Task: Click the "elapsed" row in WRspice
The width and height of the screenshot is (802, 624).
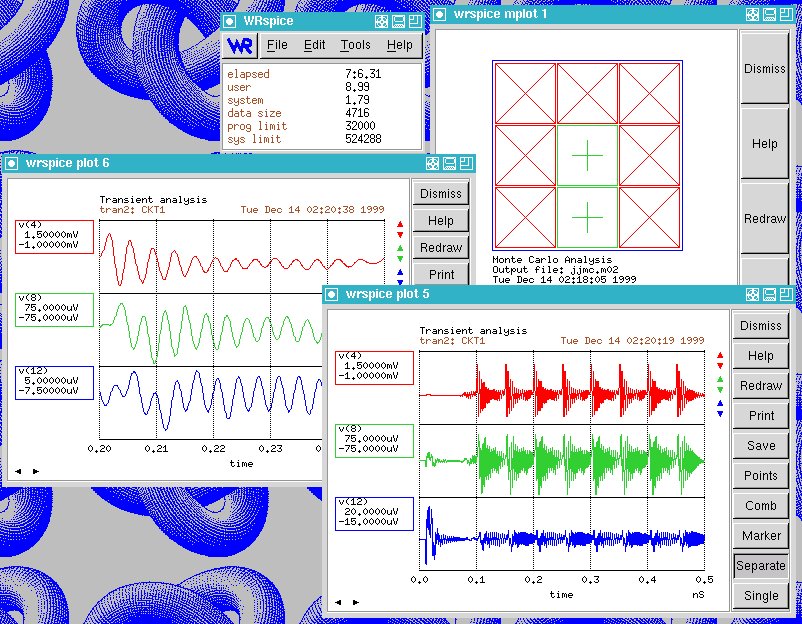Action: (x=304, y=74)
